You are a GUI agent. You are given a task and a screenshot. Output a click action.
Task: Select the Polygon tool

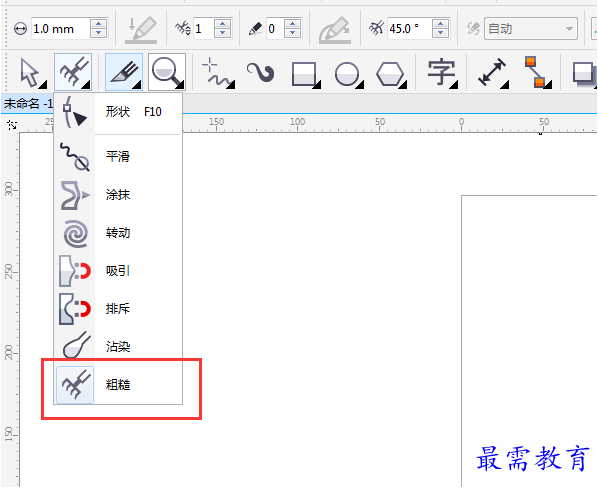click(390, 74)
